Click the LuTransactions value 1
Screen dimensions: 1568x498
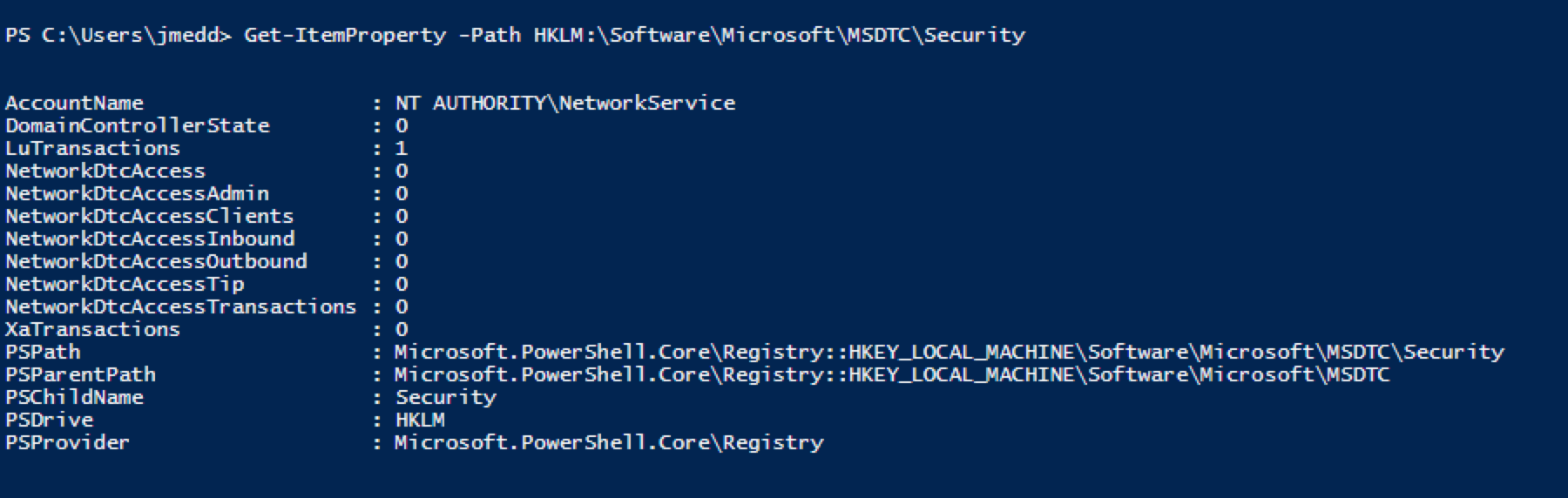click(402, 148)
